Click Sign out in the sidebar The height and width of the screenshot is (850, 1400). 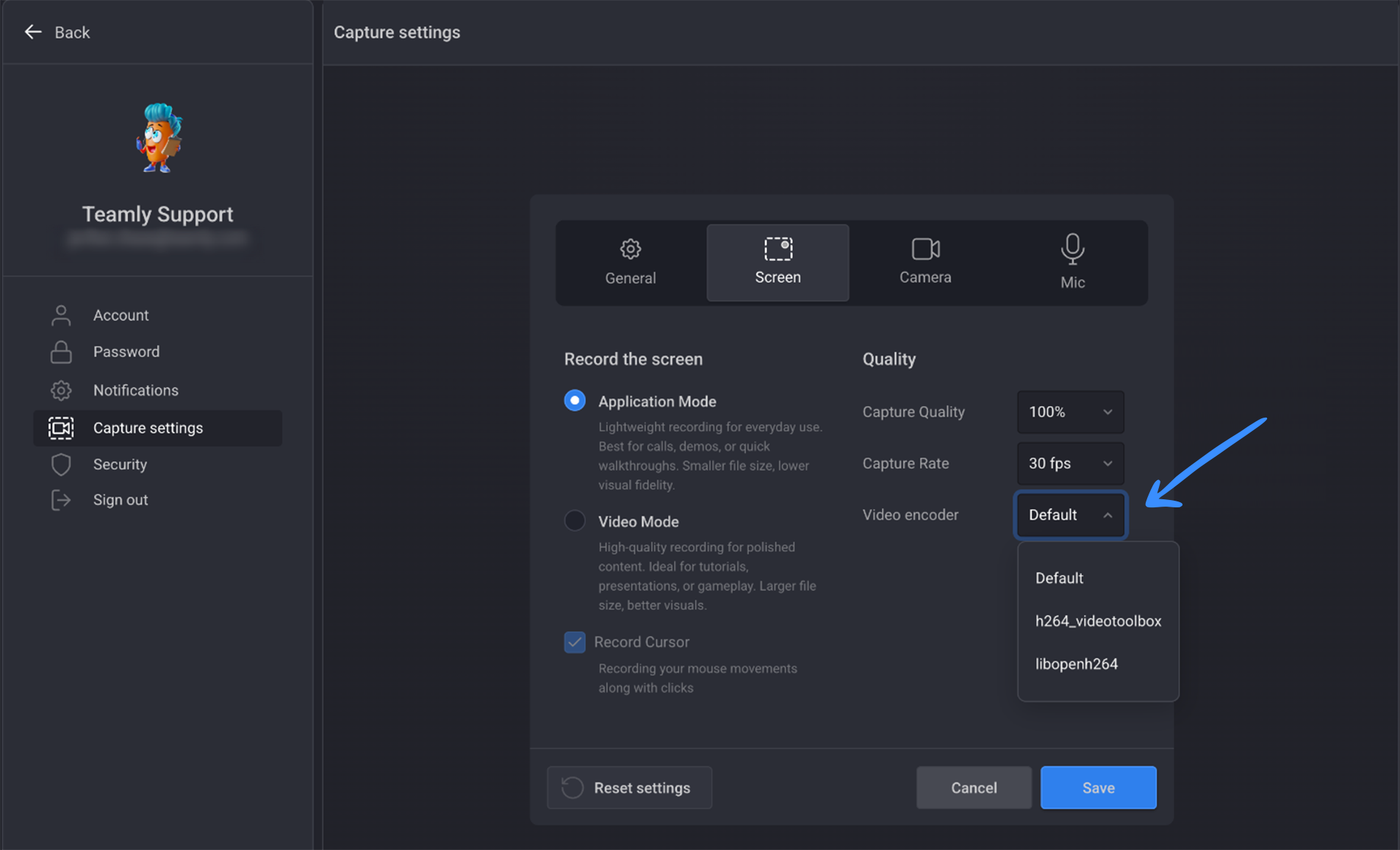tap(157, 500)
